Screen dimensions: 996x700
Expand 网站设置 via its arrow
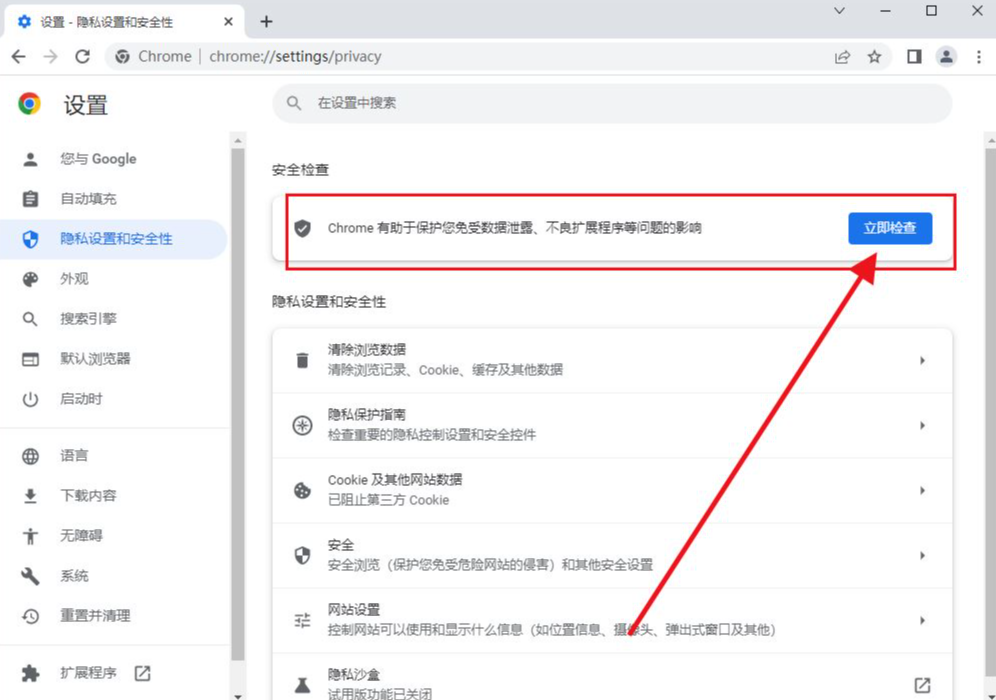pyautogui.click(x=922, y=620)
